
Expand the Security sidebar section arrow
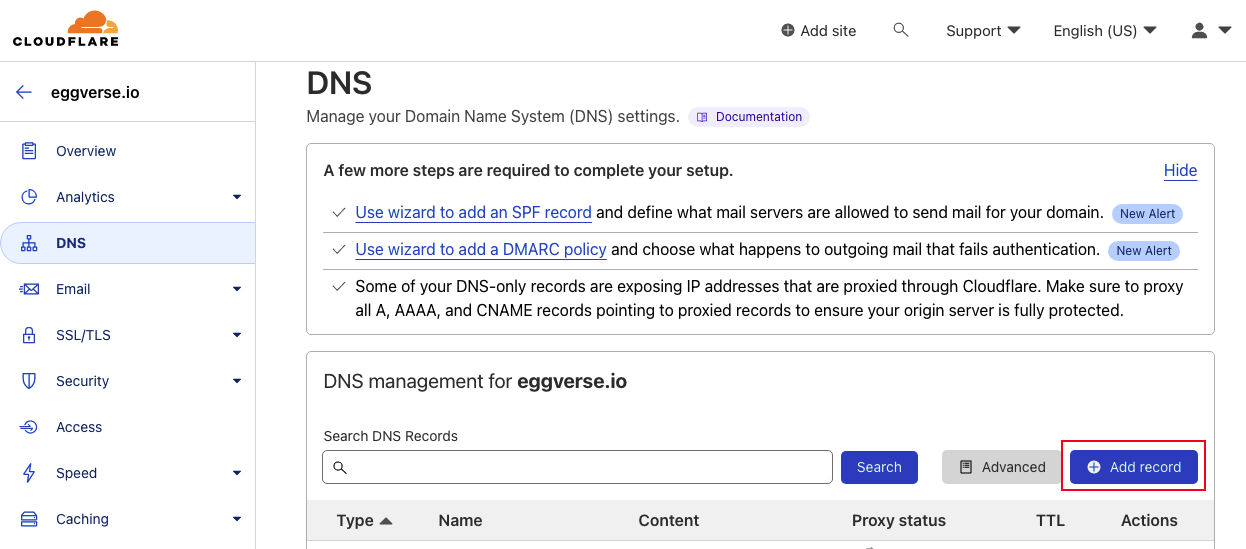(x=237, y=381)
